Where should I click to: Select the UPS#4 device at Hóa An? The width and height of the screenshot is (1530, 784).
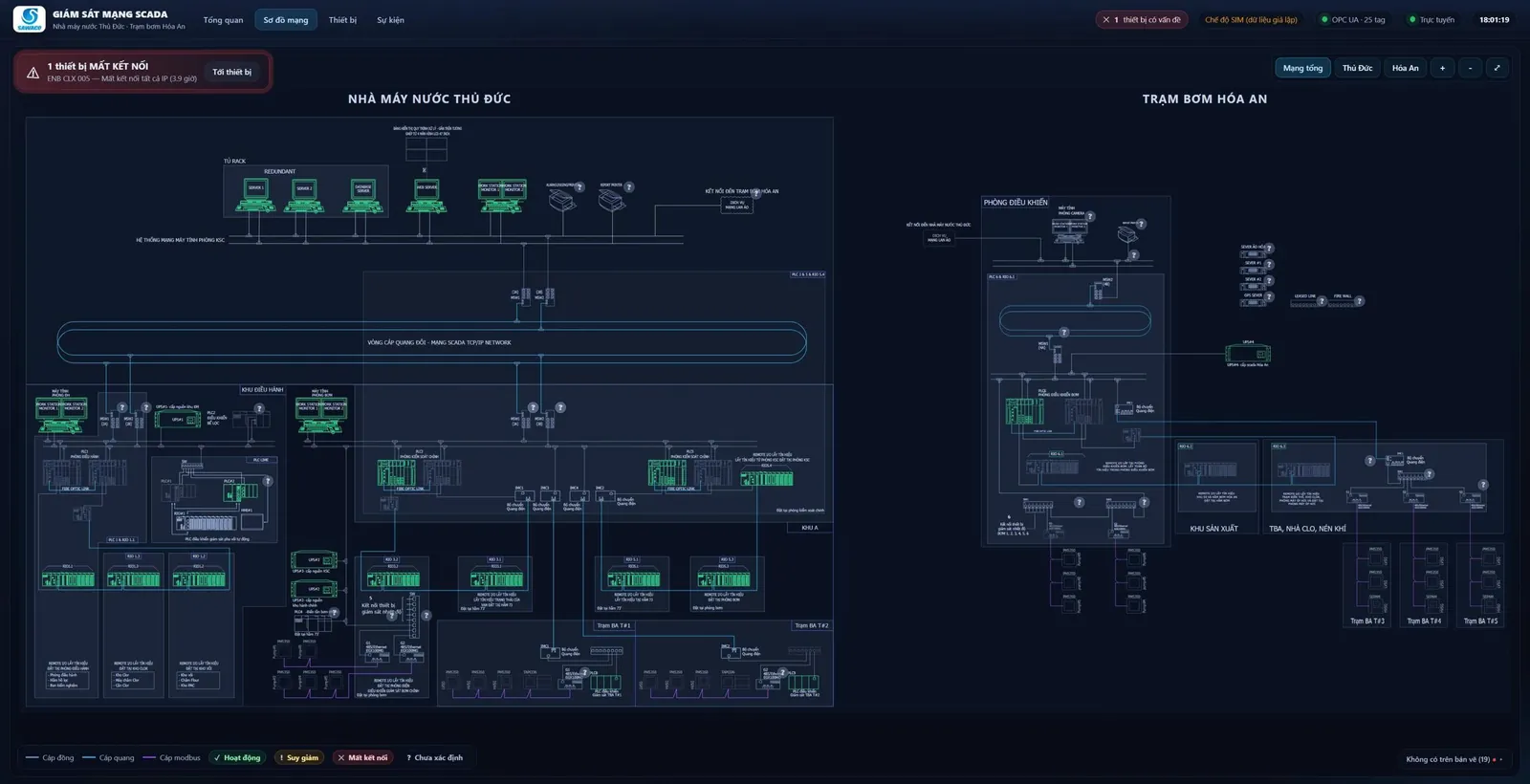click(x=1247, y=353)
